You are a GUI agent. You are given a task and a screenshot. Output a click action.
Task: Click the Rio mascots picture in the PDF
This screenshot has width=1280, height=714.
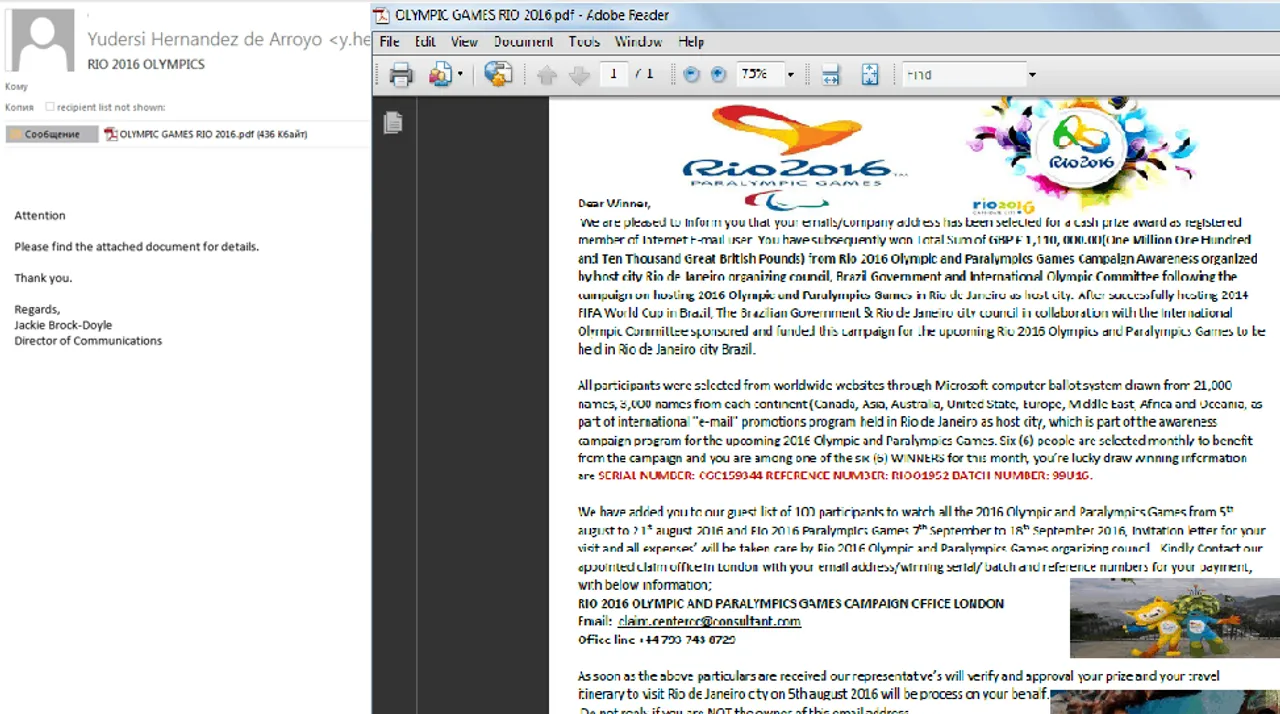click(1175, 618)
